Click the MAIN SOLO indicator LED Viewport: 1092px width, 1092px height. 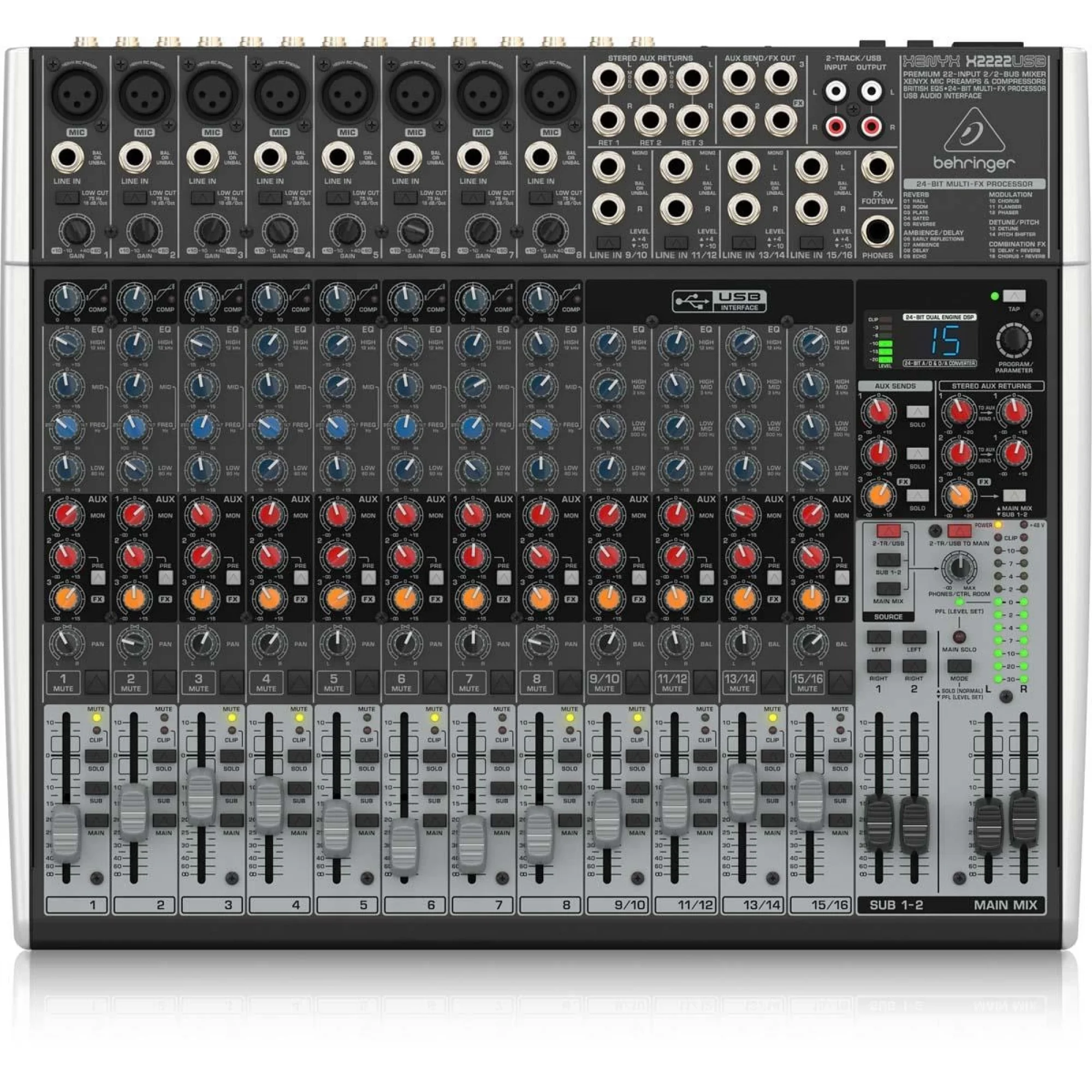959,638
